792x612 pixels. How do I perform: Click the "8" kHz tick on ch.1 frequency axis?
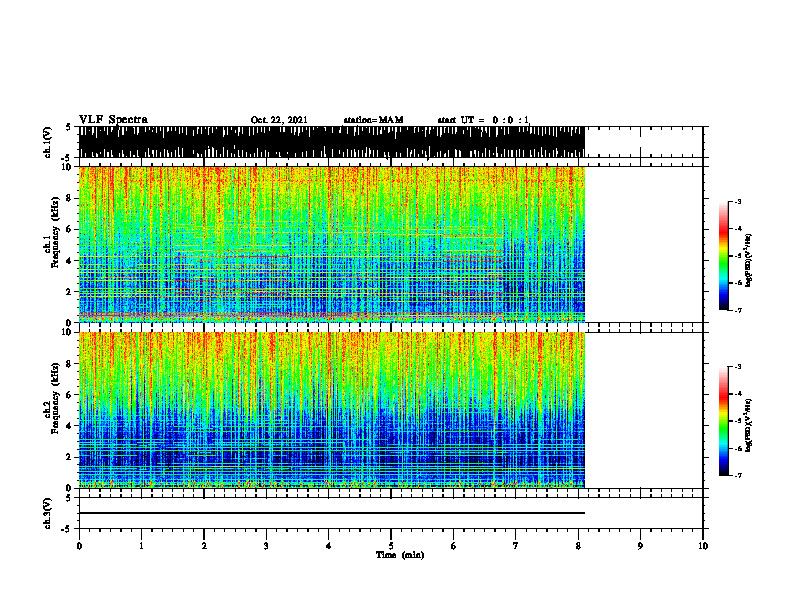[70, 198]
